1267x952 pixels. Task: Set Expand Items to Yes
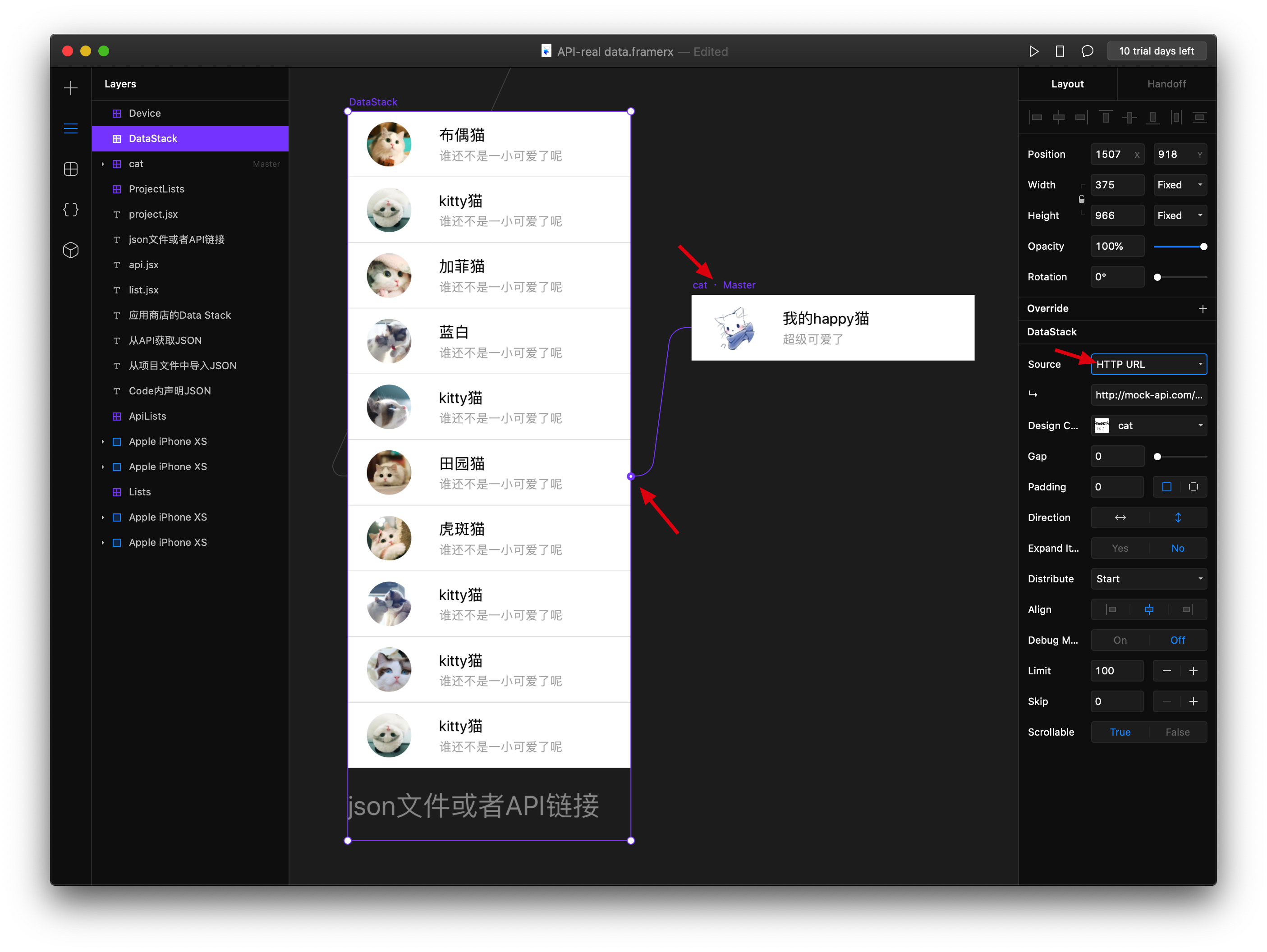click(x=1120, y=548)
